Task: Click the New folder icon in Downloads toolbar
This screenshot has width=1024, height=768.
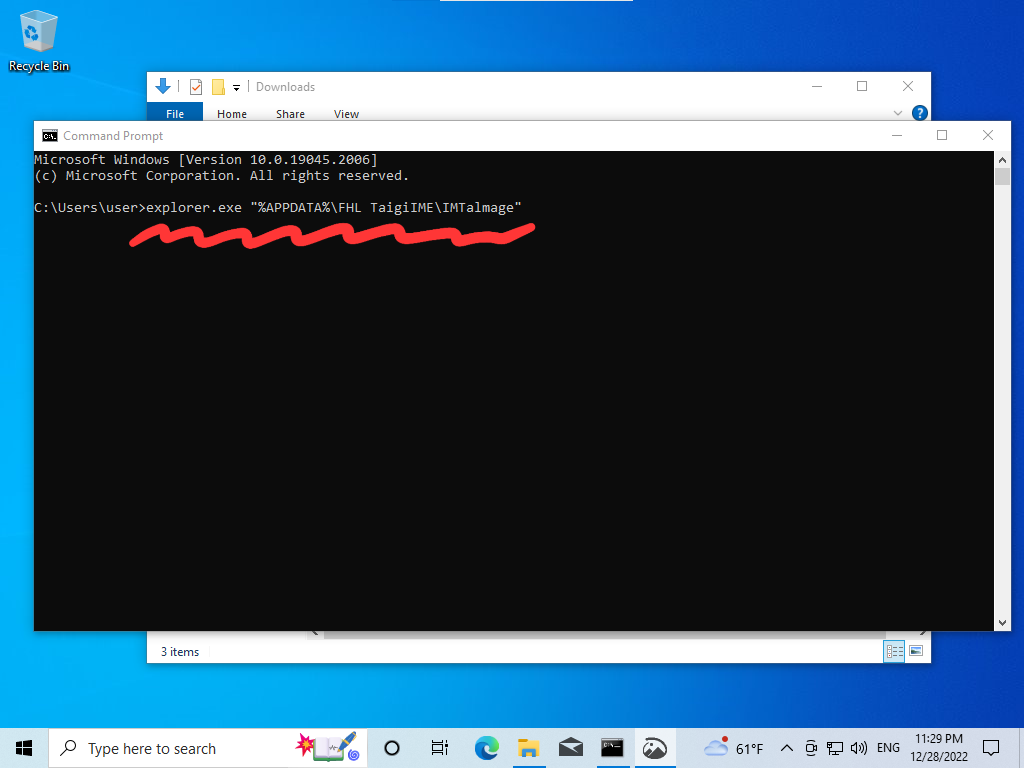Action: tap(219, 87)
